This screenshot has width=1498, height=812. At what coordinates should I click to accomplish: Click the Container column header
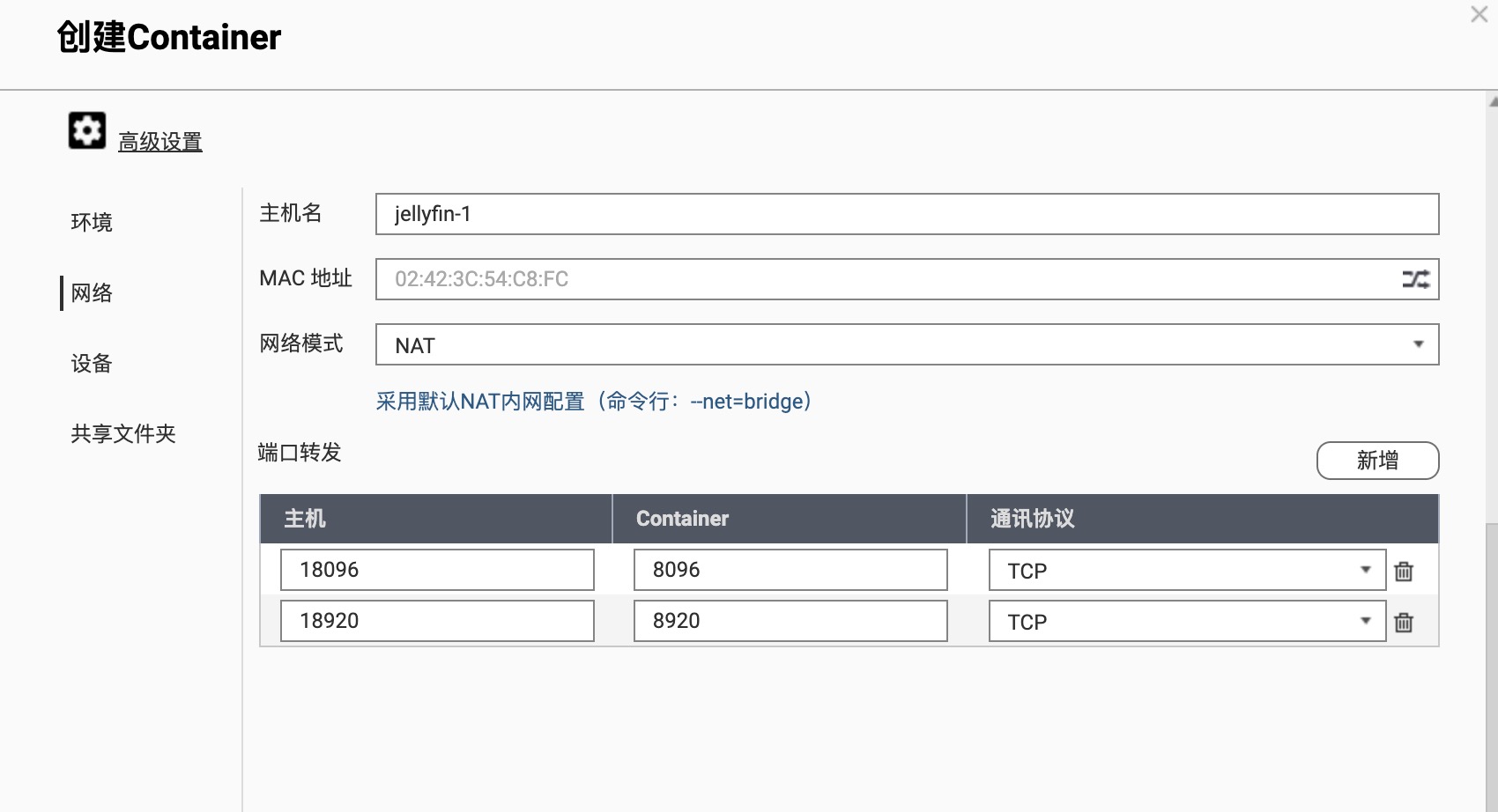click(x=790, y=519)
